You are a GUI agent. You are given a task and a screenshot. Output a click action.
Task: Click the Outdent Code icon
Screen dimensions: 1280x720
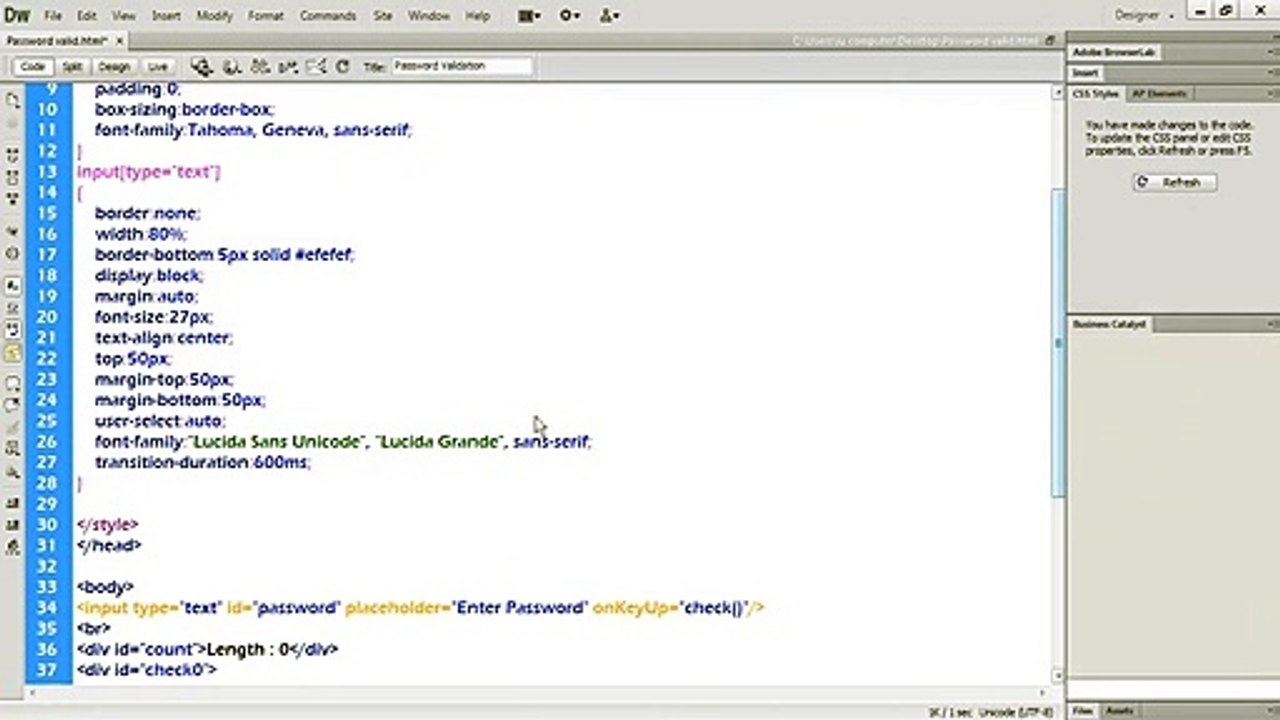click(13, 525)
